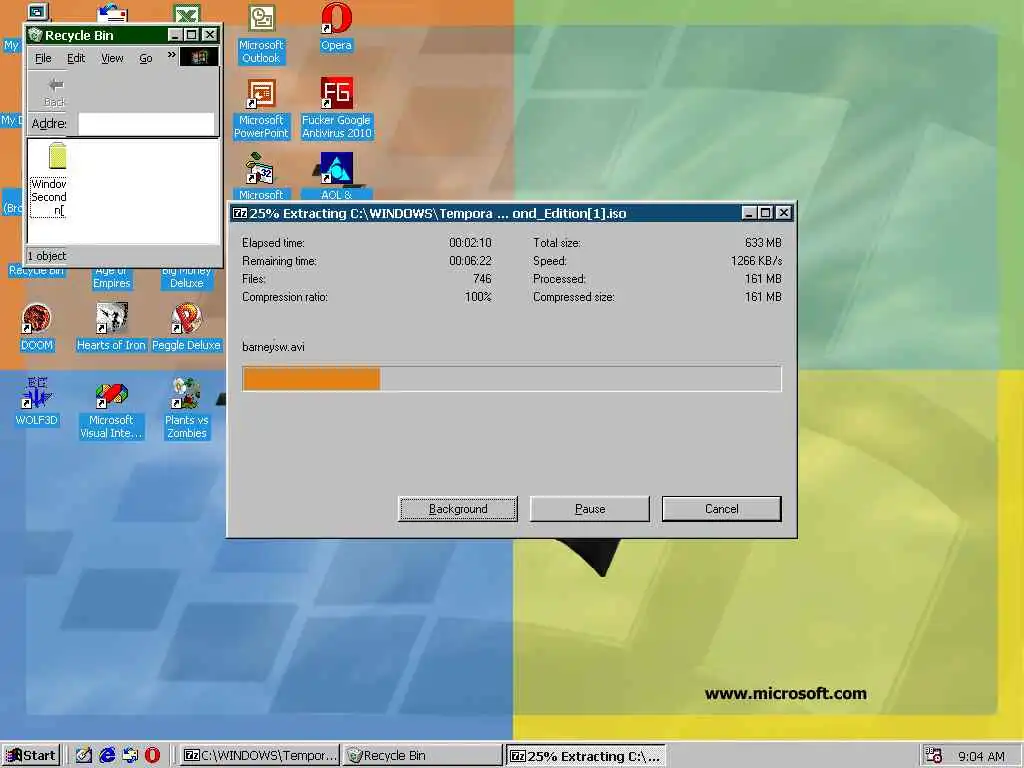
Task: Click the Remaining time value 00:06:22
Action: coord(470,261)
